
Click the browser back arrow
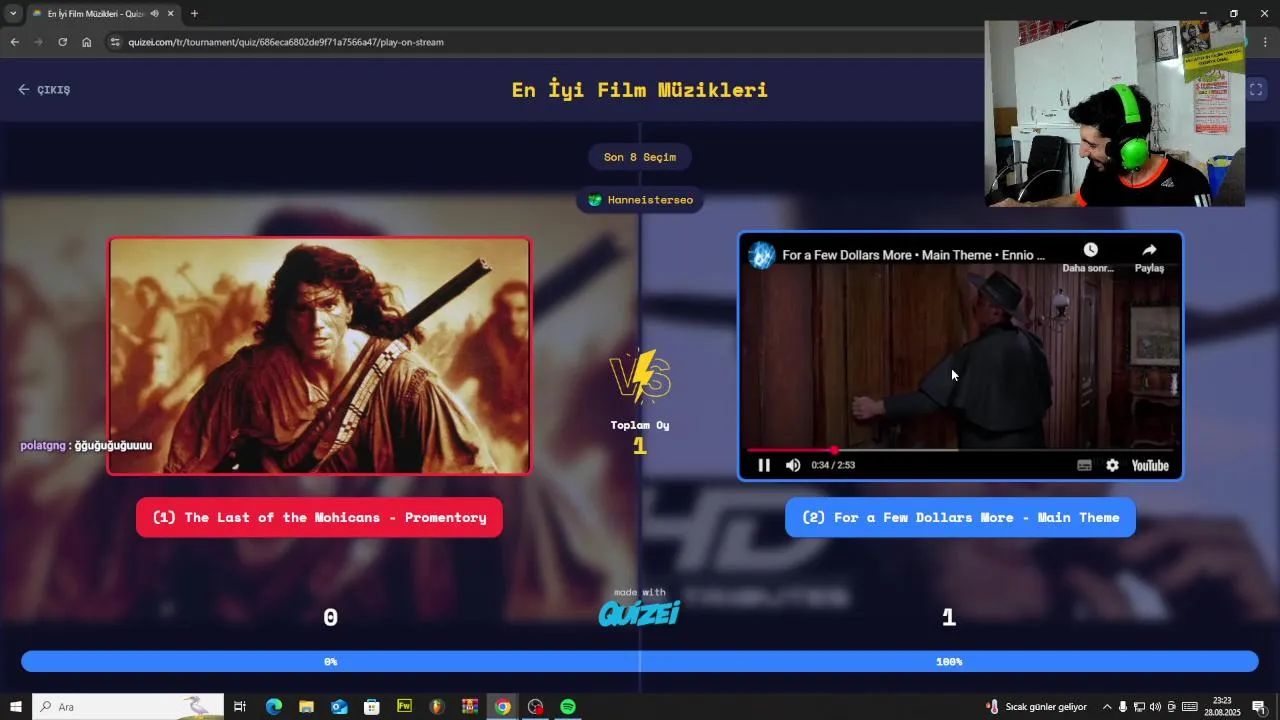pos(15,42)
